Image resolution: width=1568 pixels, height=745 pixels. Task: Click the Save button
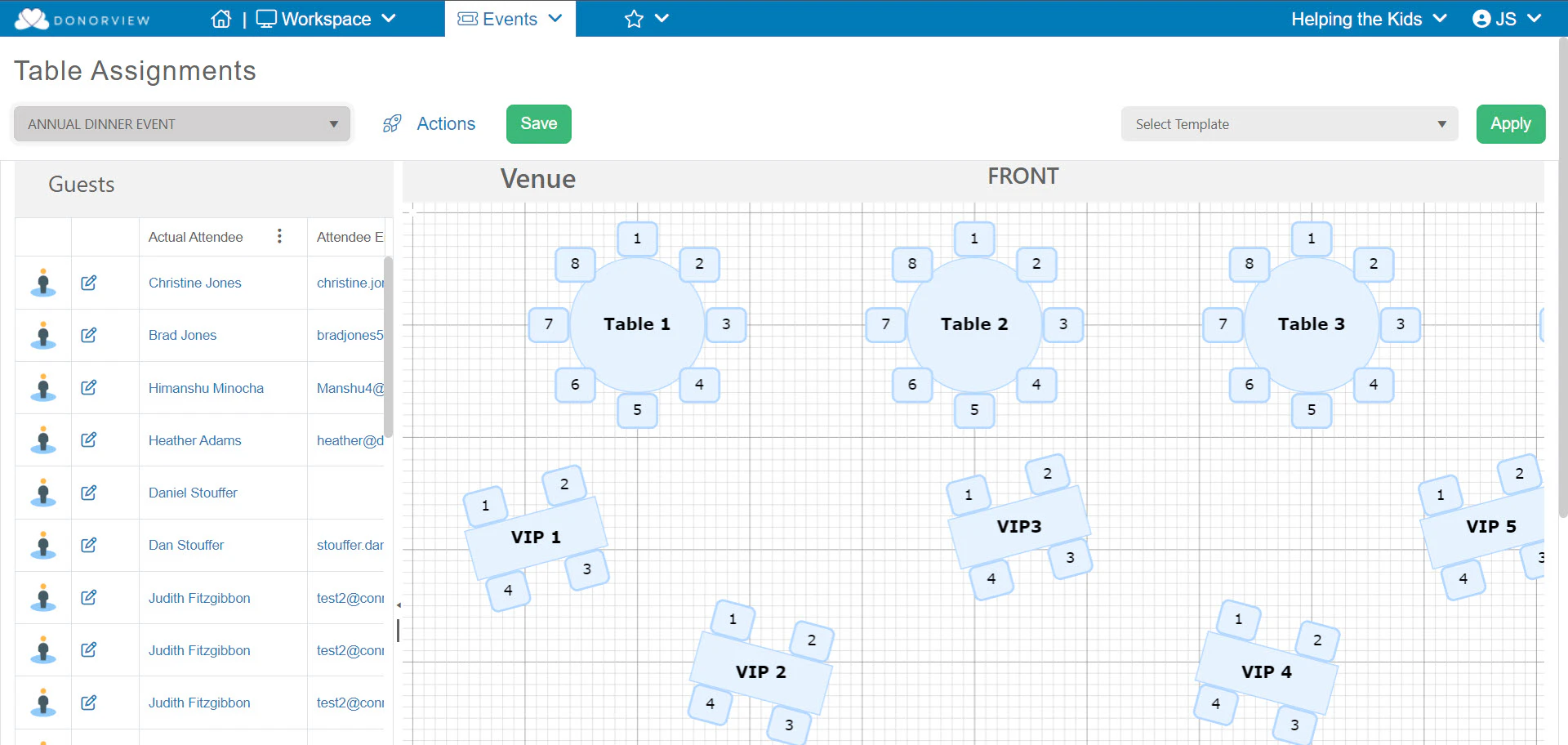[x=538, y=123]
